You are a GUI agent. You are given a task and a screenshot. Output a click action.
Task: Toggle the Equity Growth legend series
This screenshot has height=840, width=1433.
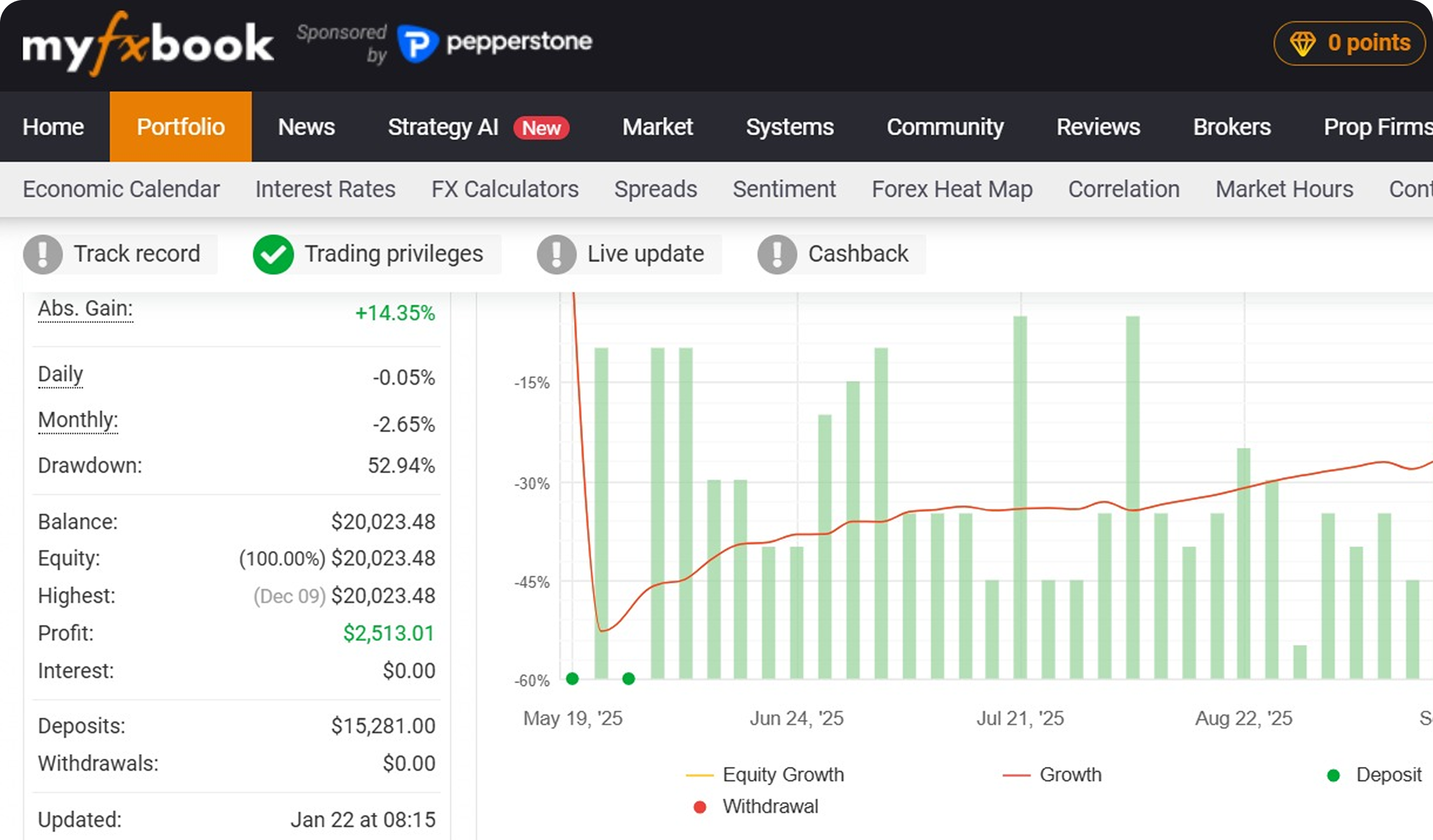[765, 775]
